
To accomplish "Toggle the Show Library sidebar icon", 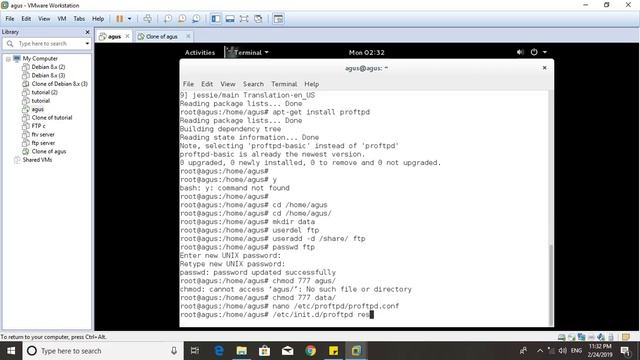I will tap(216, 19).
